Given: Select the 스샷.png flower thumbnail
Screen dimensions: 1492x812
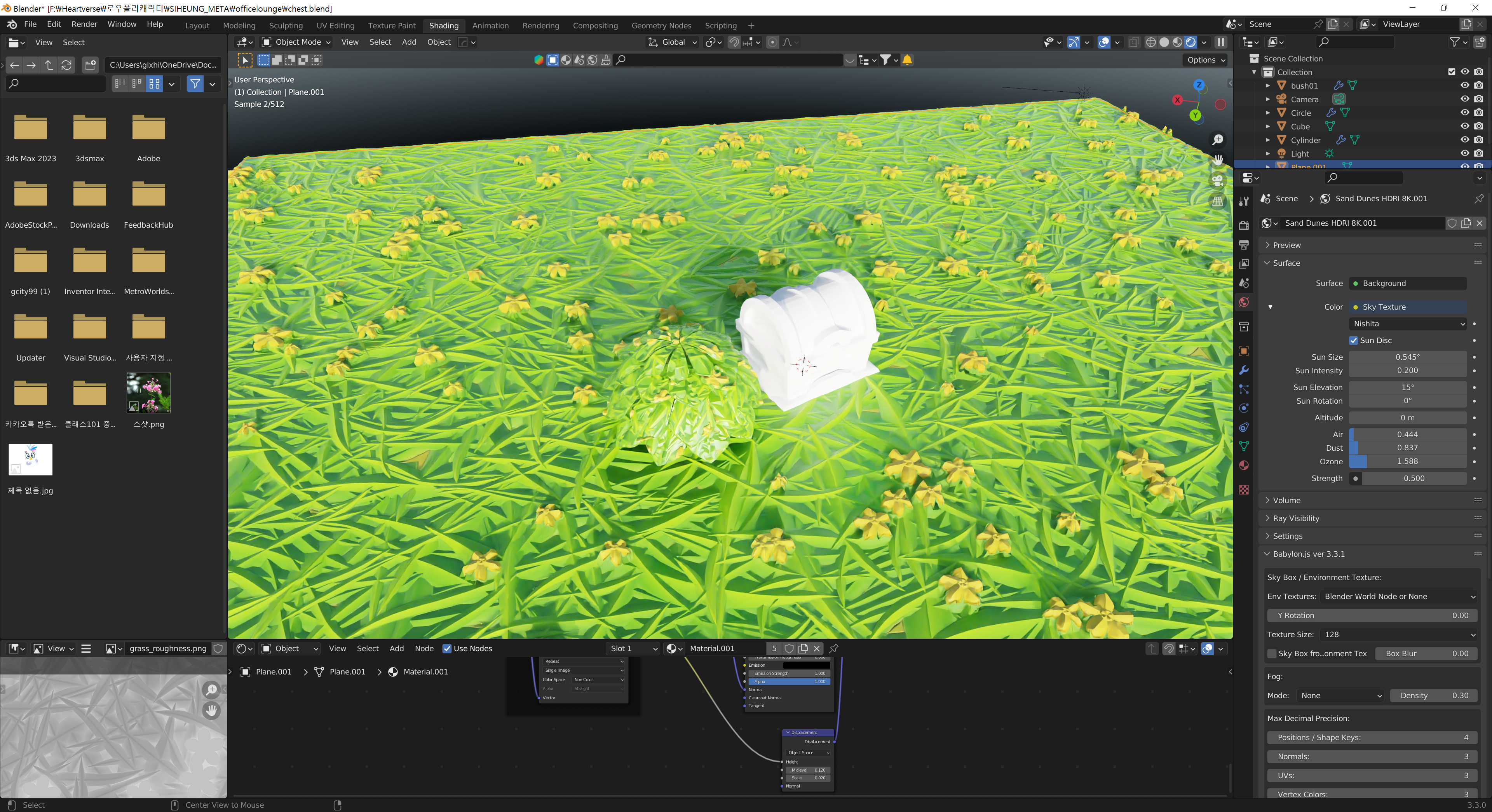Looking at the screenshot, I should (148, 393).
